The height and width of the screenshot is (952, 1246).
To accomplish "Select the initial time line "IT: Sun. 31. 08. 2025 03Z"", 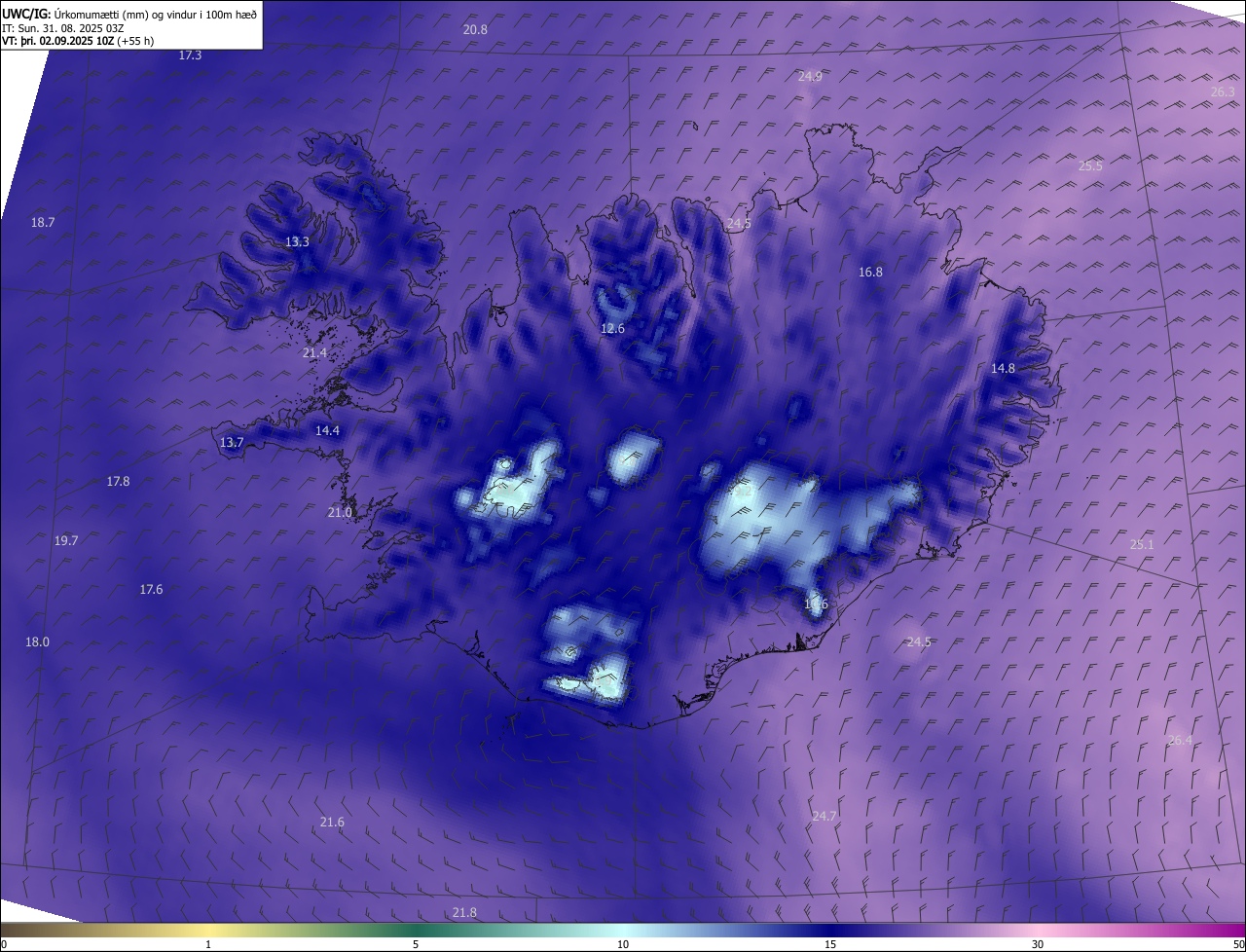I will 63,28.
